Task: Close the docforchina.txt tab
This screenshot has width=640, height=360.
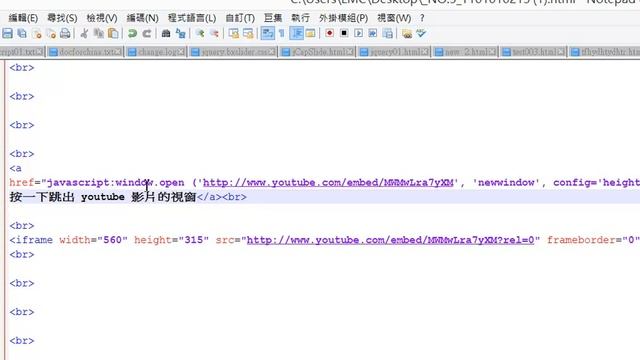Action: [118, 52]
